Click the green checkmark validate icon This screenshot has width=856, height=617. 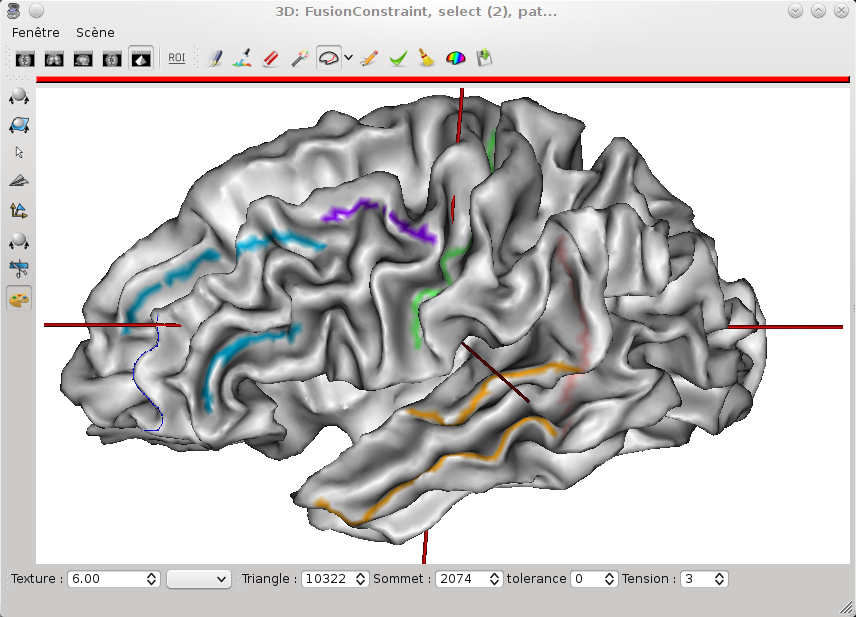(398, 59)
